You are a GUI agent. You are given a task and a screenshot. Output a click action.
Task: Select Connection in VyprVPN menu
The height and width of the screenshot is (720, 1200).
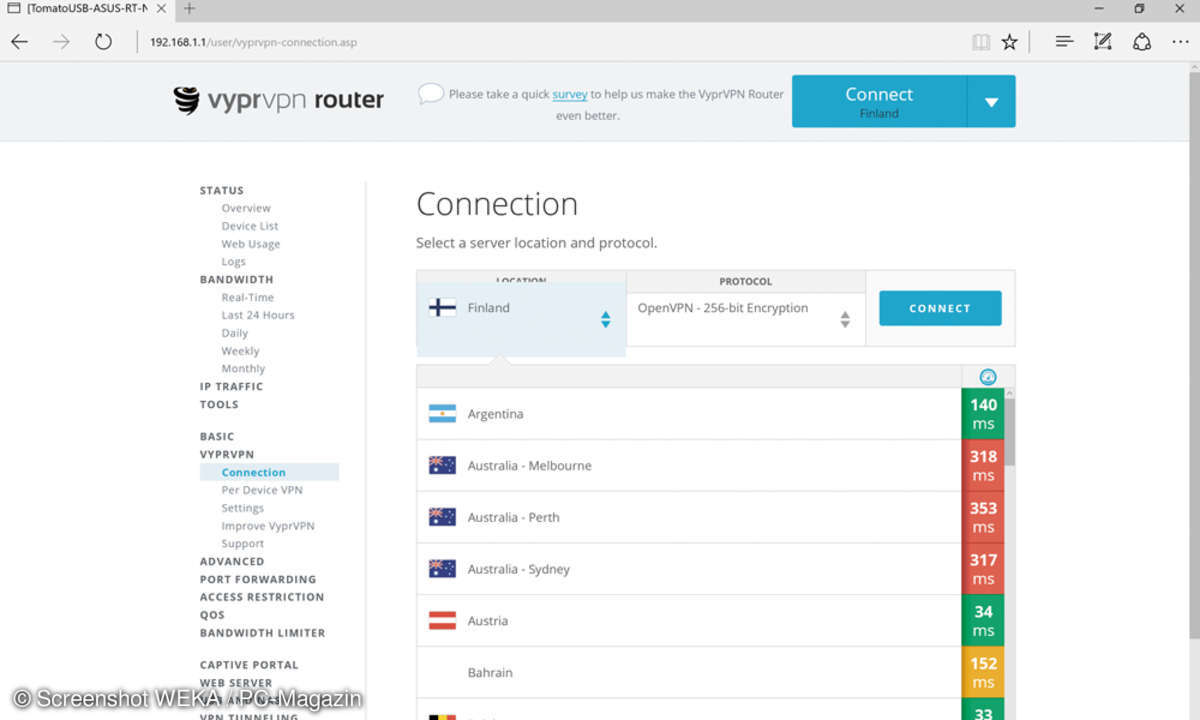[268, 472]
